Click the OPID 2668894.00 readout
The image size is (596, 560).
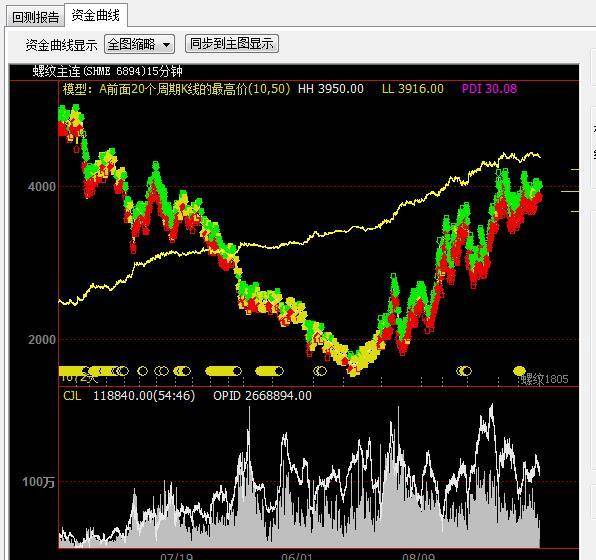tap(262, 395)
